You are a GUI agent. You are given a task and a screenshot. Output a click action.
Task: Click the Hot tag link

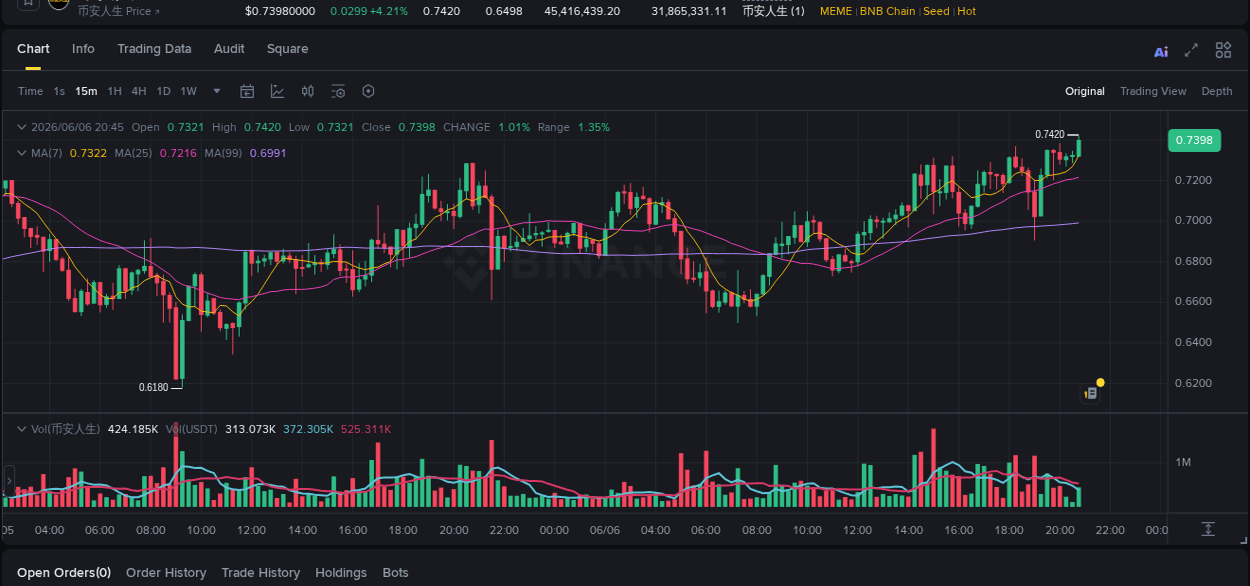tap(966, 11)
